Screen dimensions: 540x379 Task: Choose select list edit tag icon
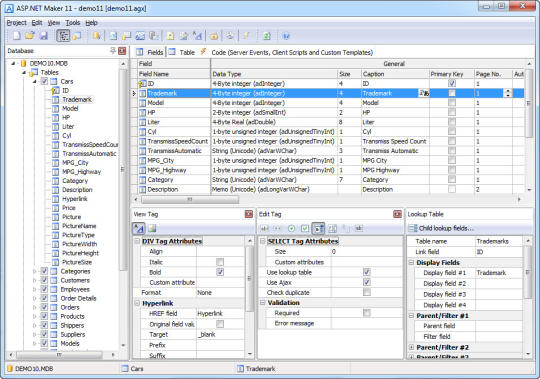click(x=318, y=228)
